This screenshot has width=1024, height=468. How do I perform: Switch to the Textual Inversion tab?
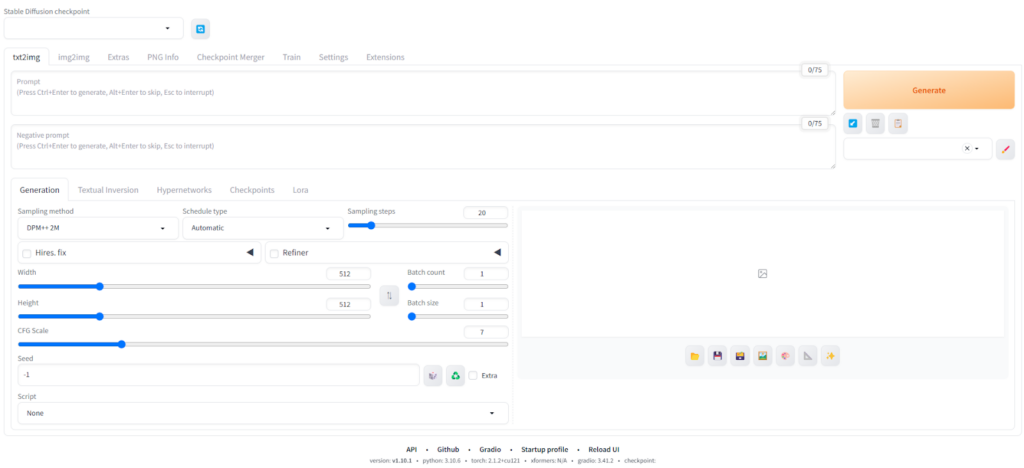pos(108,190)
